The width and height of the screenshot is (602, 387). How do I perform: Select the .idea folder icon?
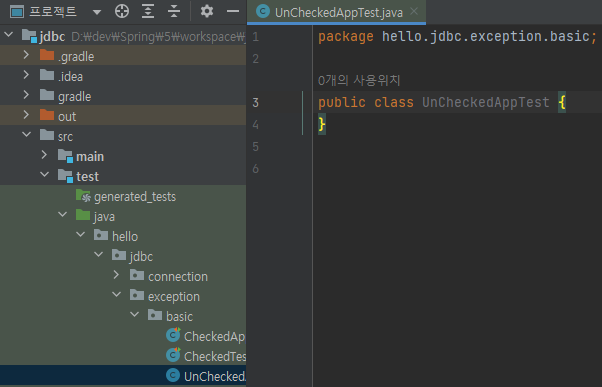click(x=47, y=75)
